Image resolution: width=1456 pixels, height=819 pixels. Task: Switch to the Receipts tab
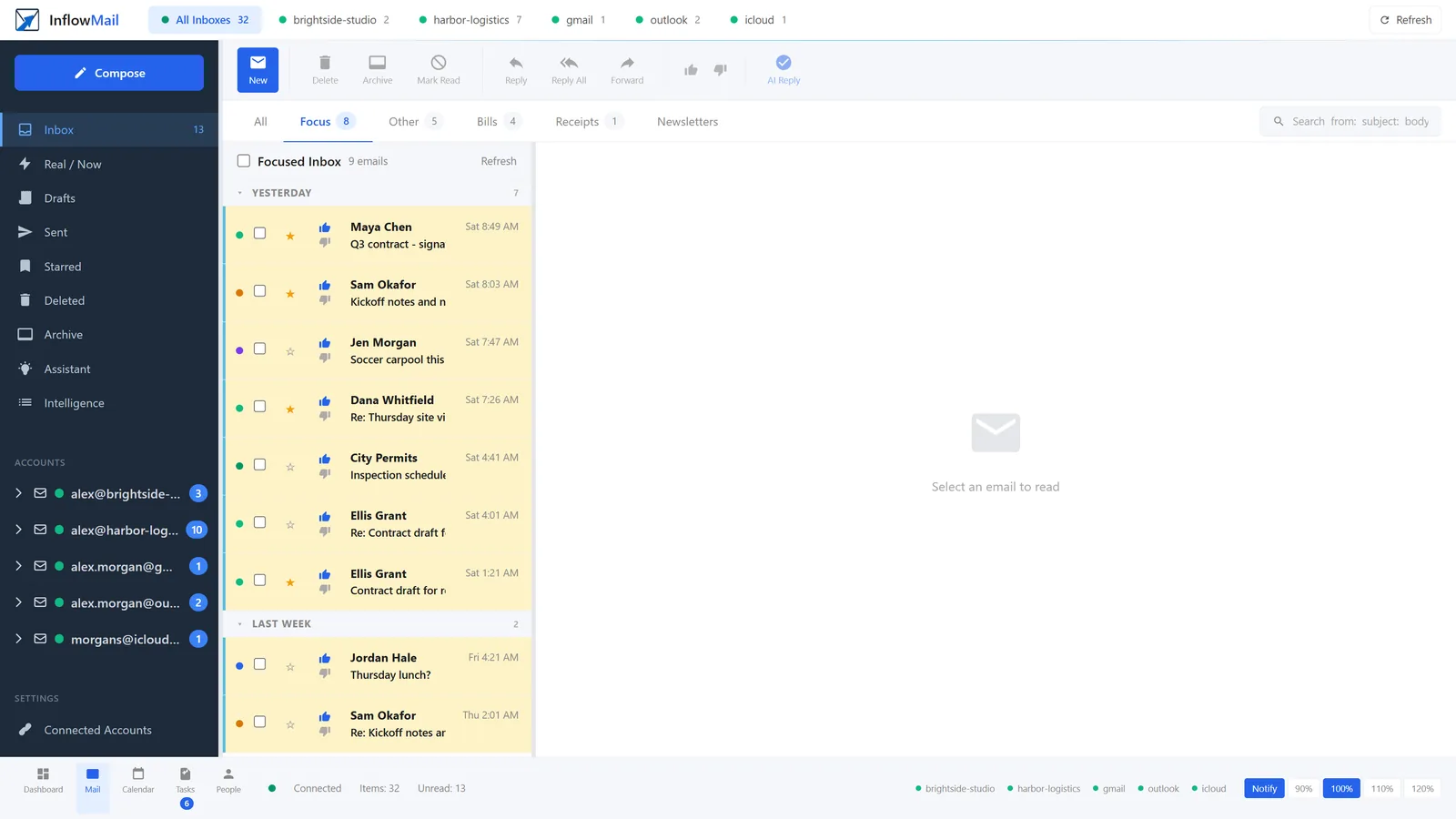(589, 122)
